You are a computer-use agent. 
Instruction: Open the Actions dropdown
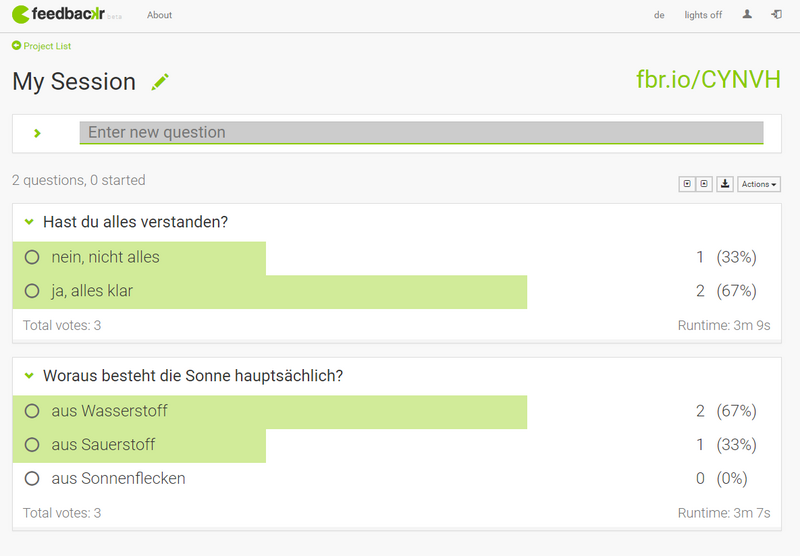click(x=759, y=184)
